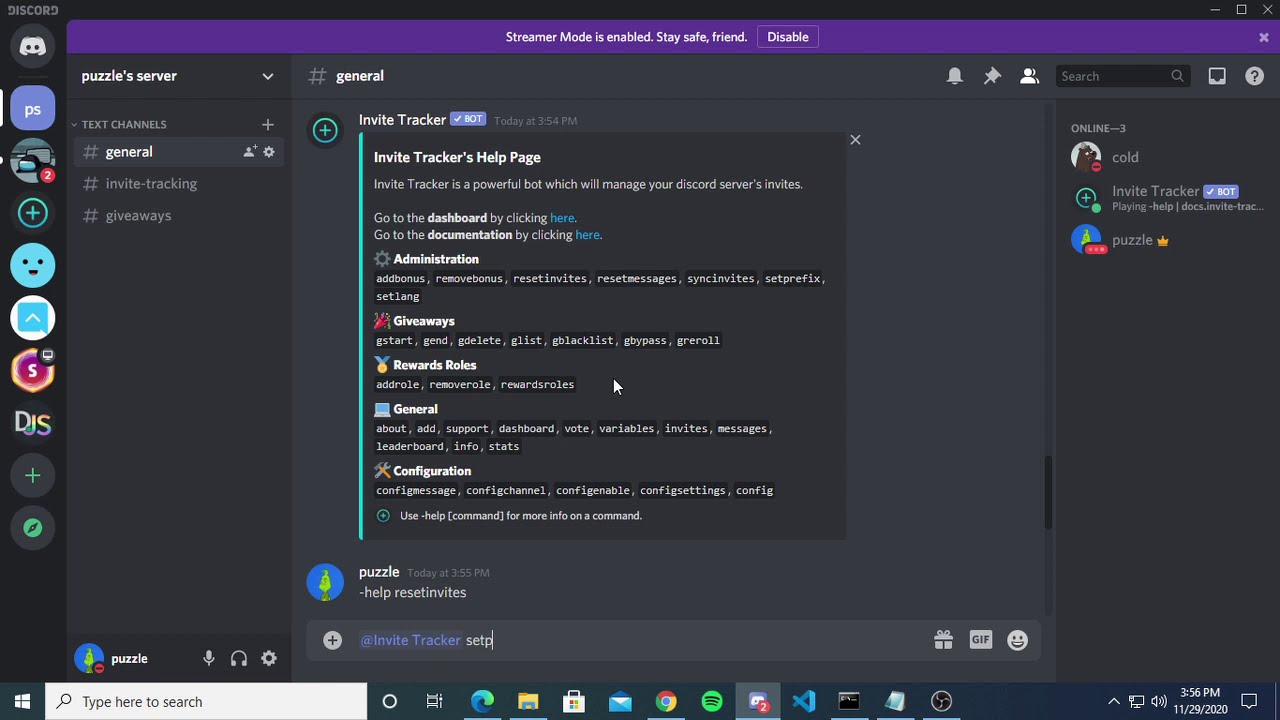Viewport: 1280px width, 720px height.
Task: Show hidden system tray icons
Action: tap(1114, 702)
